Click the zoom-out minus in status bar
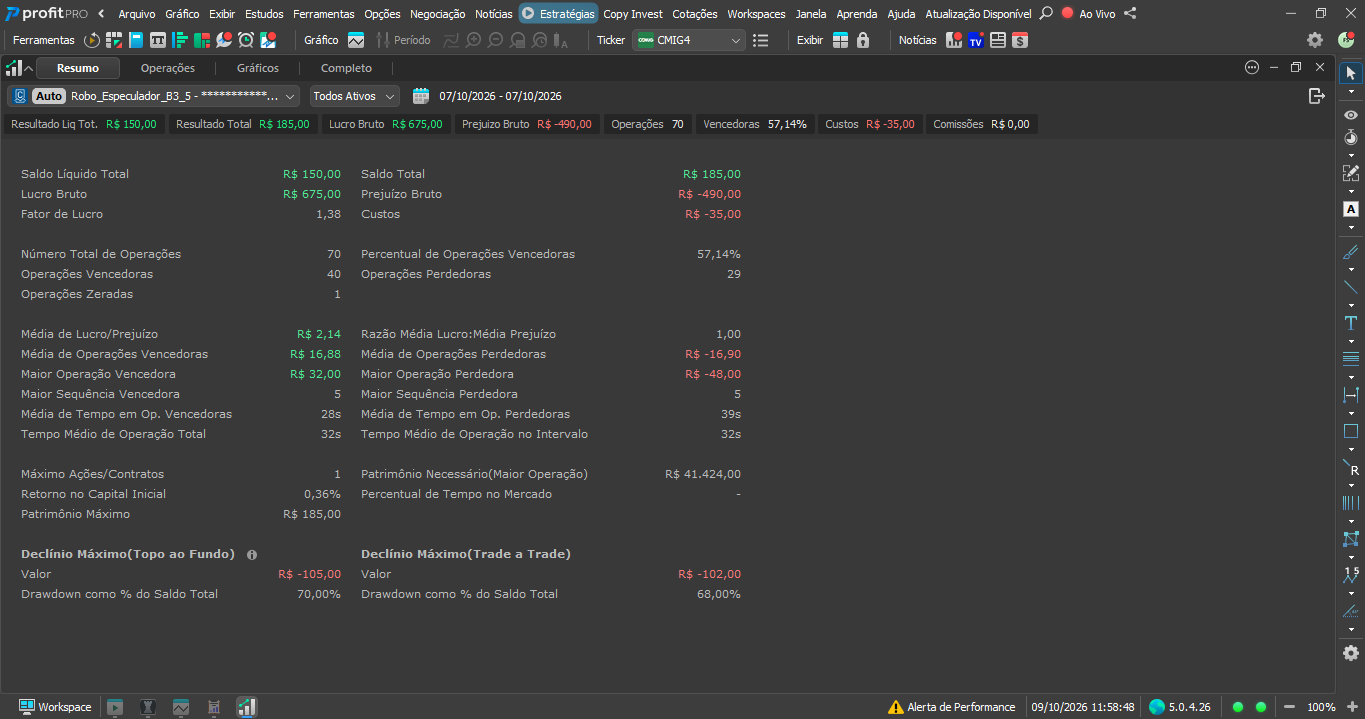The image size is (1365, 719). [x=1289, y=707]
